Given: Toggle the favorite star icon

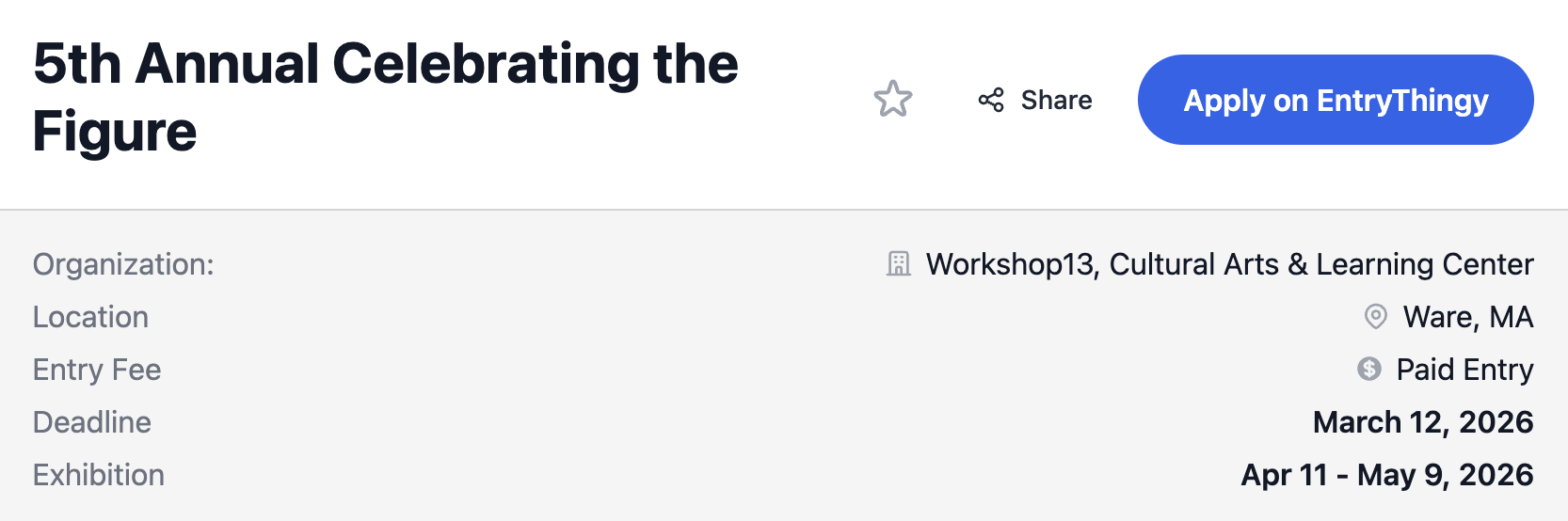Looking at the screenshot, I should 893,99.
